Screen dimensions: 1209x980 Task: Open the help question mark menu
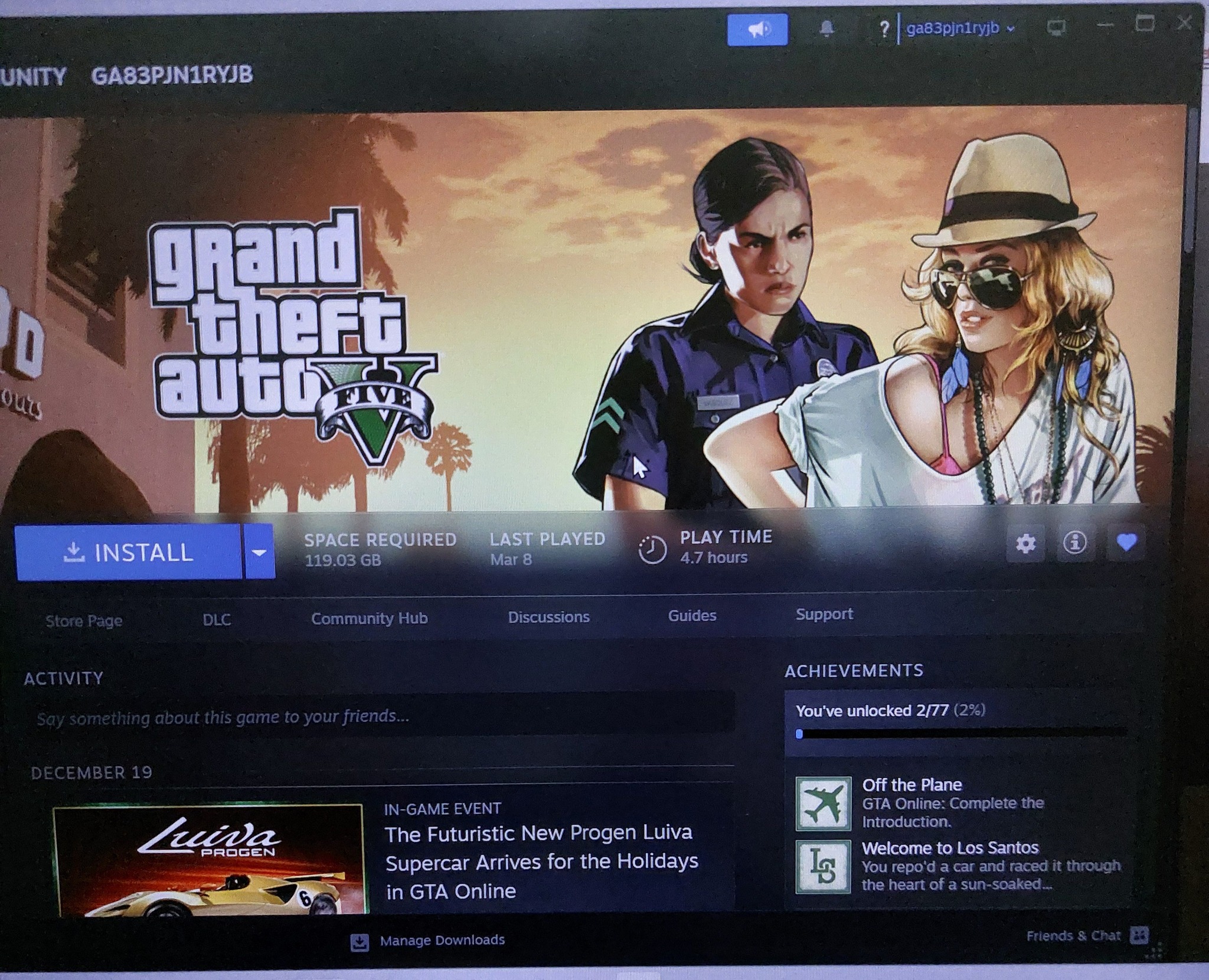tap(884, 29)
